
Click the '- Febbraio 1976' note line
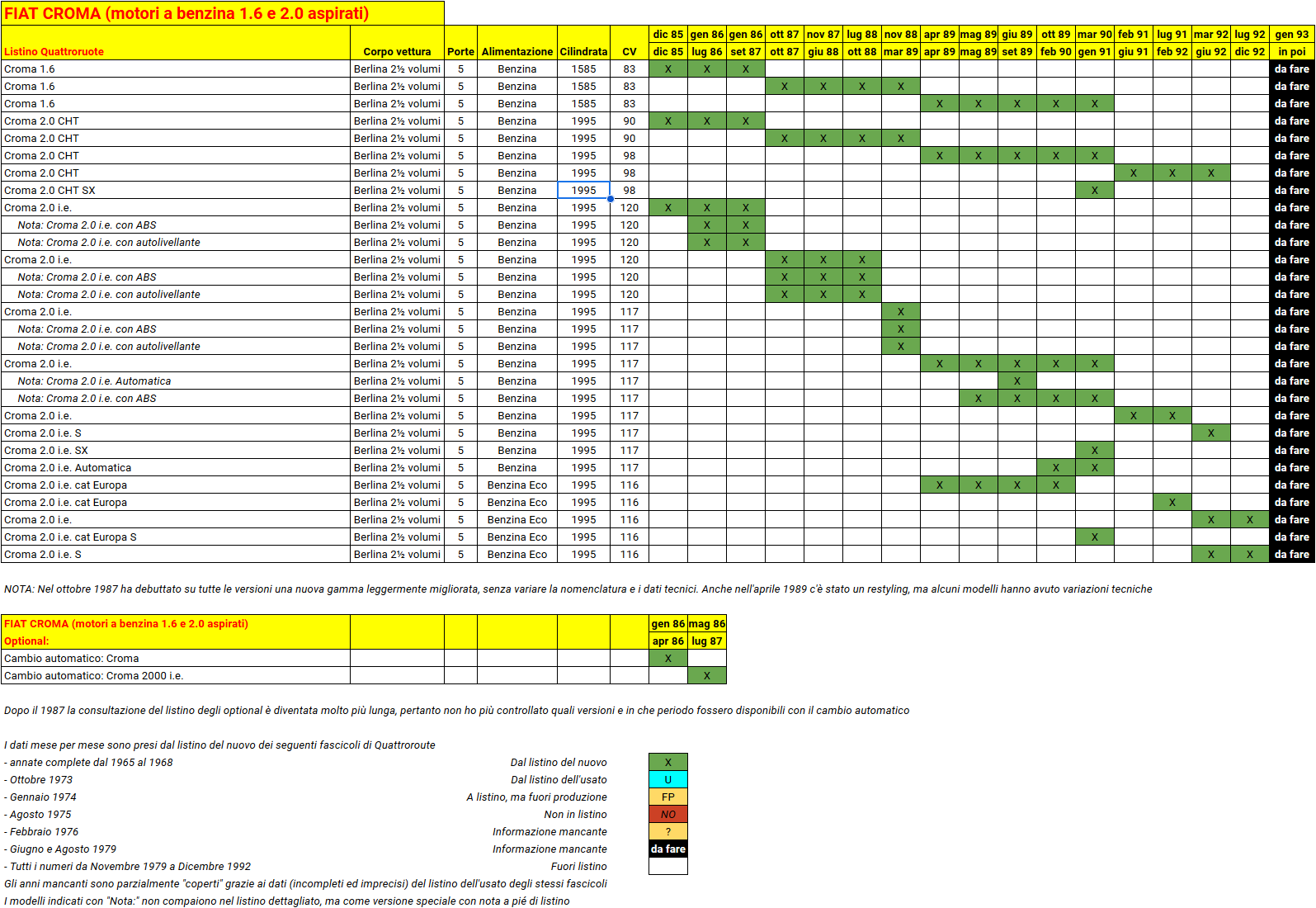pyautogui.click(x=41, y=831)
